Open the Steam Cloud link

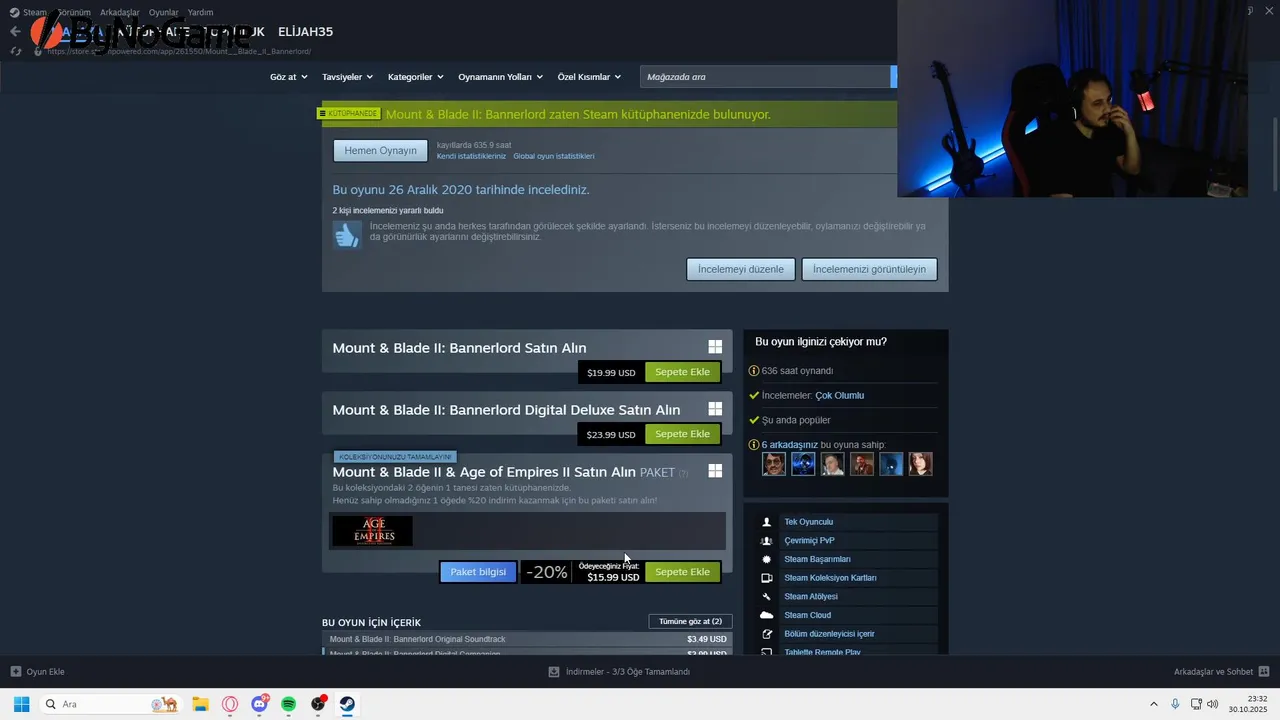807,615
